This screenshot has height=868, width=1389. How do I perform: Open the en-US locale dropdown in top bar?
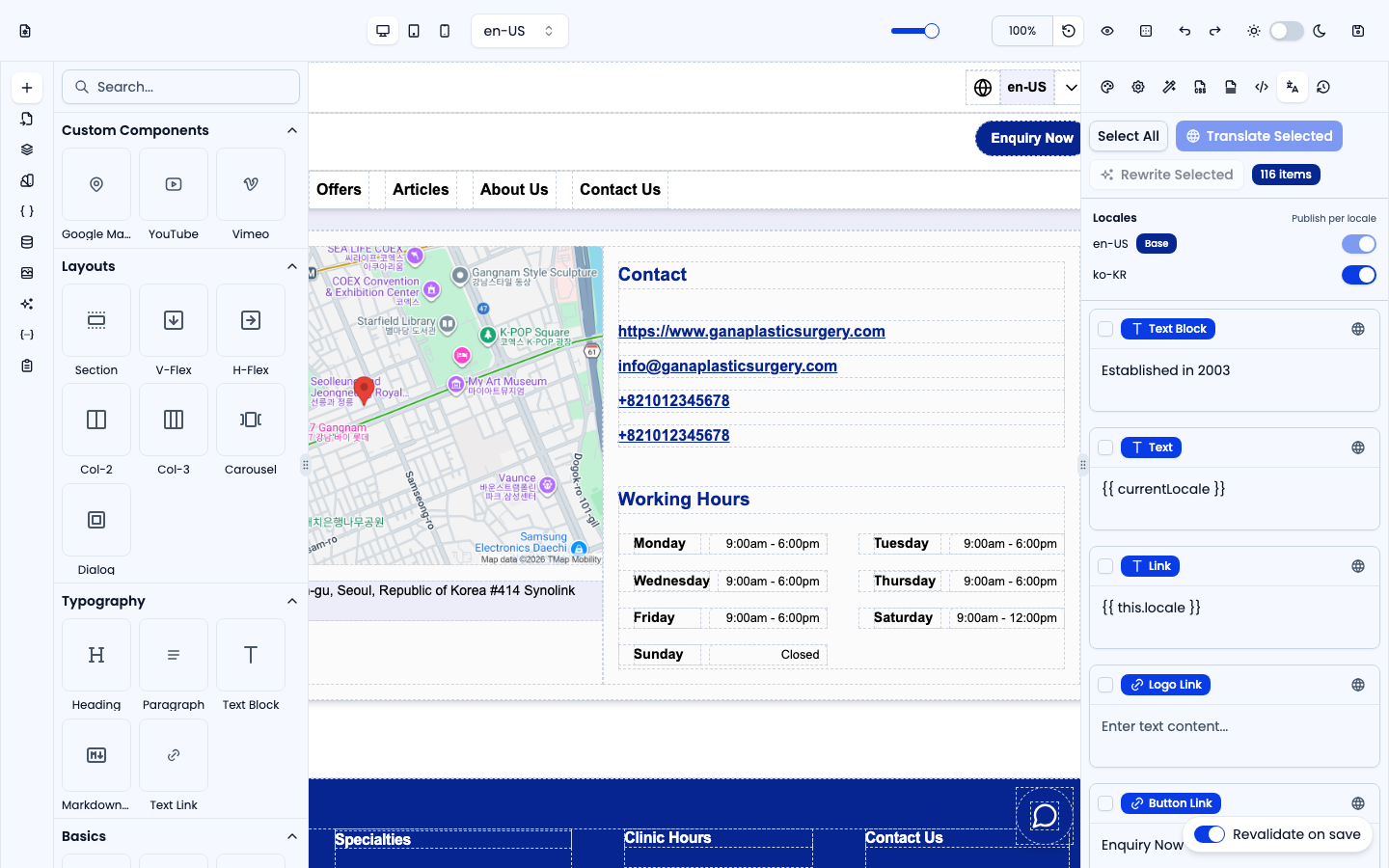tap(520, 31)
